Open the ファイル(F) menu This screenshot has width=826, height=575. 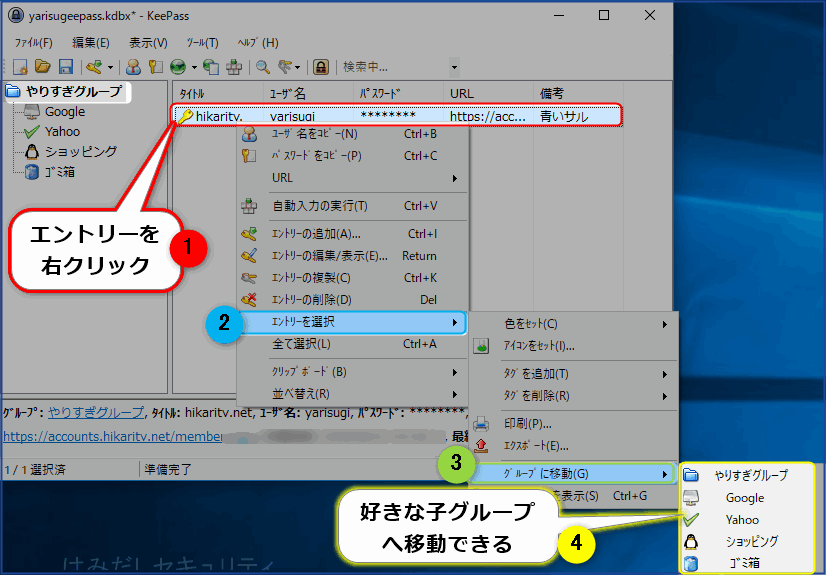coord(33,43)
